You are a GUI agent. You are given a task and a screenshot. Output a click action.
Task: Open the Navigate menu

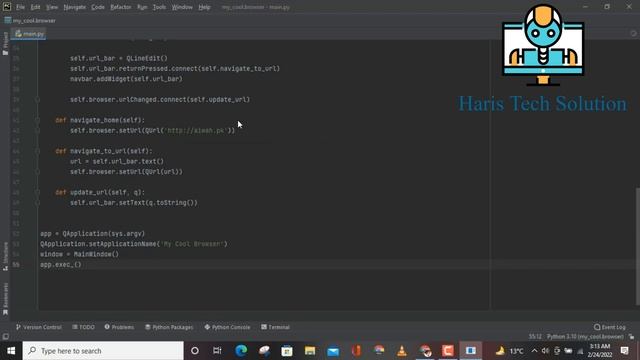[74, 7]
